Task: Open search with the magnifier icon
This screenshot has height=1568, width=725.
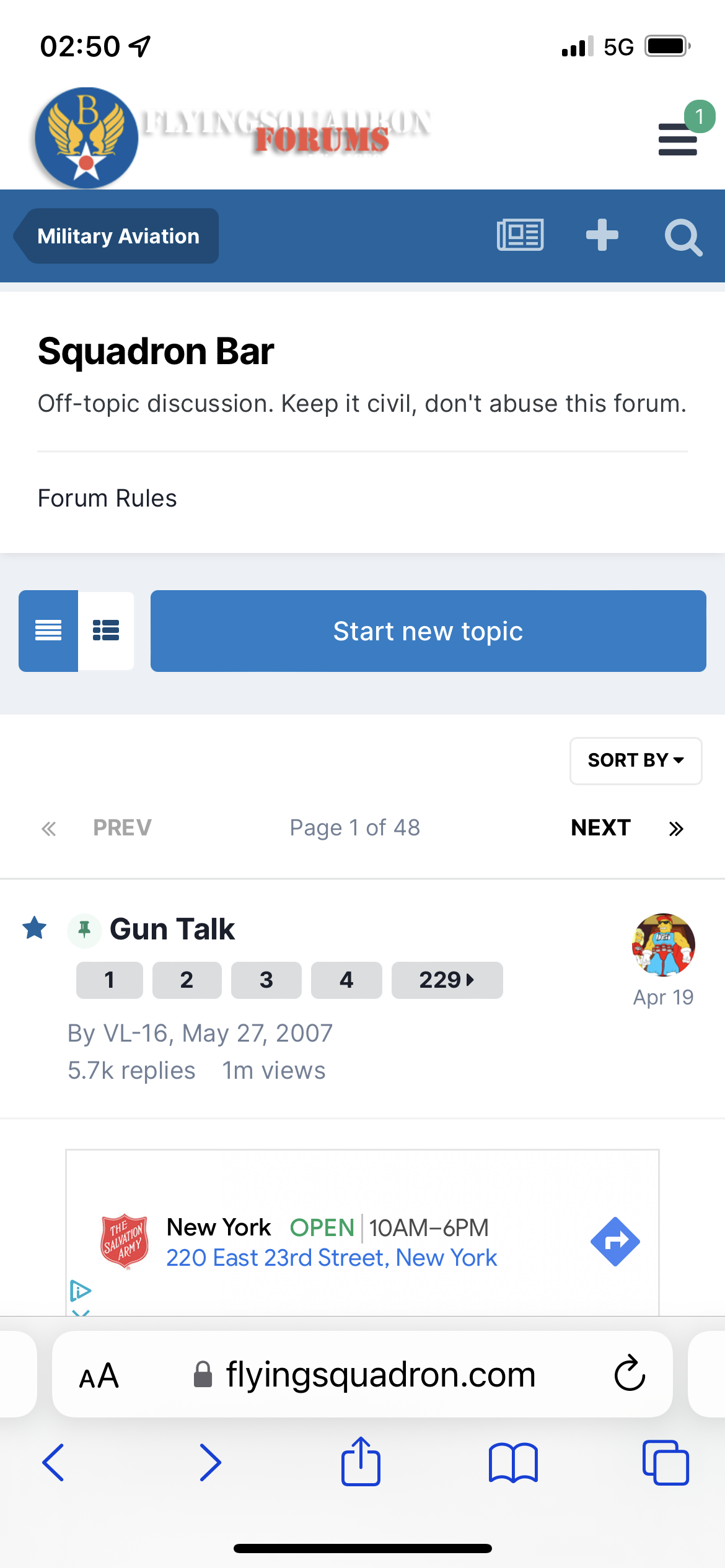Action: click(683, 237)
